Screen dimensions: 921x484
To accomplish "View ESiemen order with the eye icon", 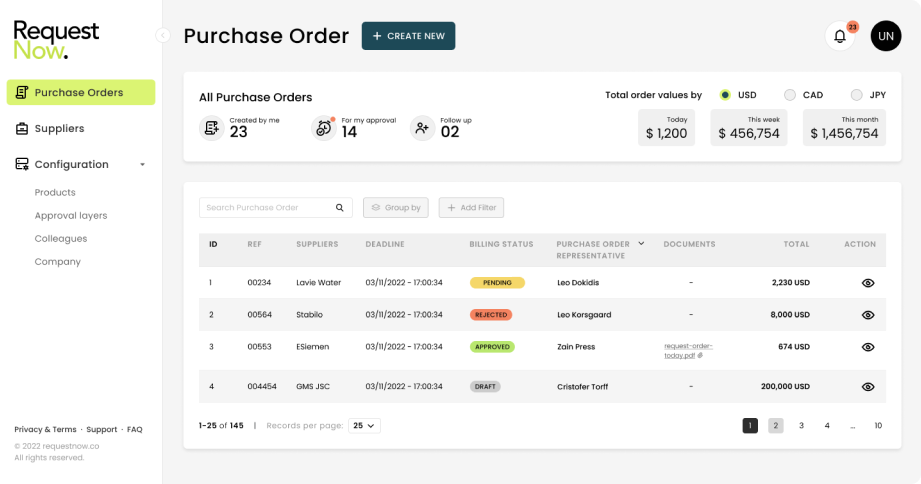I will coord(868,347).
